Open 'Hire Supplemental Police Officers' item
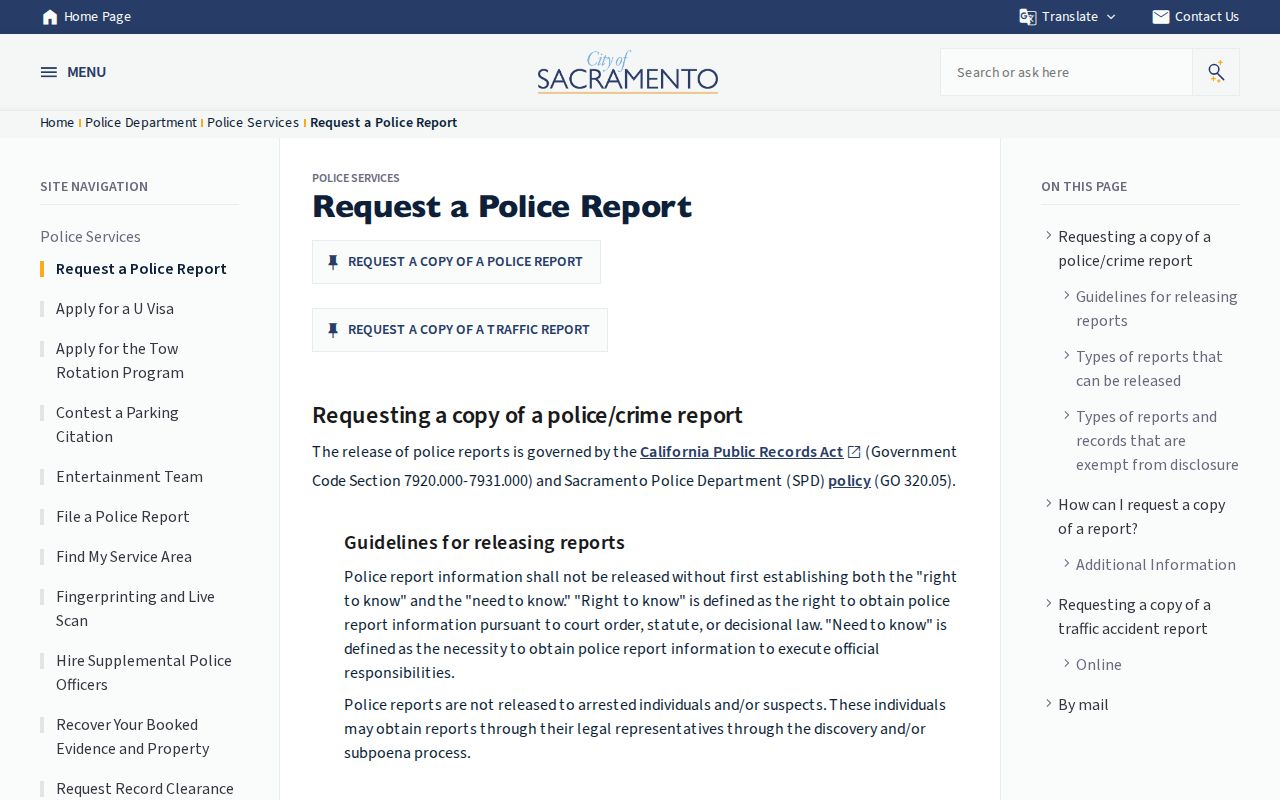The image size is (1280, 800). tap(144, 673)
